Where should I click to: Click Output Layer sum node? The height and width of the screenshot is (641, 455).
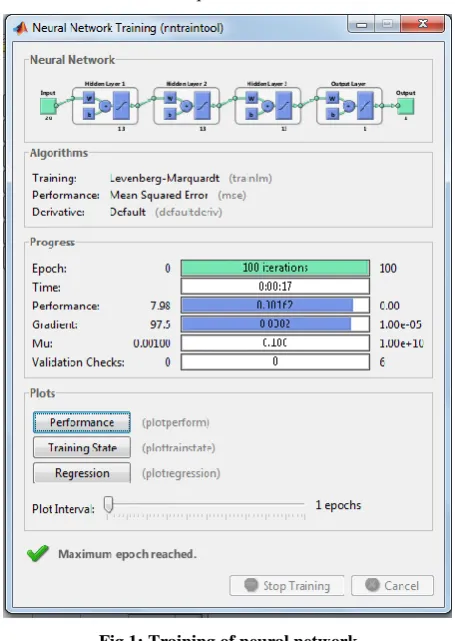(x=349, y=106)
